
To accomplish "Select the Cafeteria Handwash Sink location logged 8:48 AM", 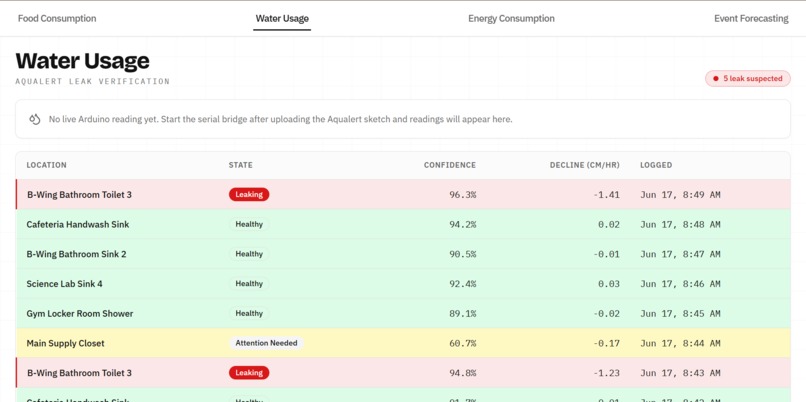I will [78, 224].
